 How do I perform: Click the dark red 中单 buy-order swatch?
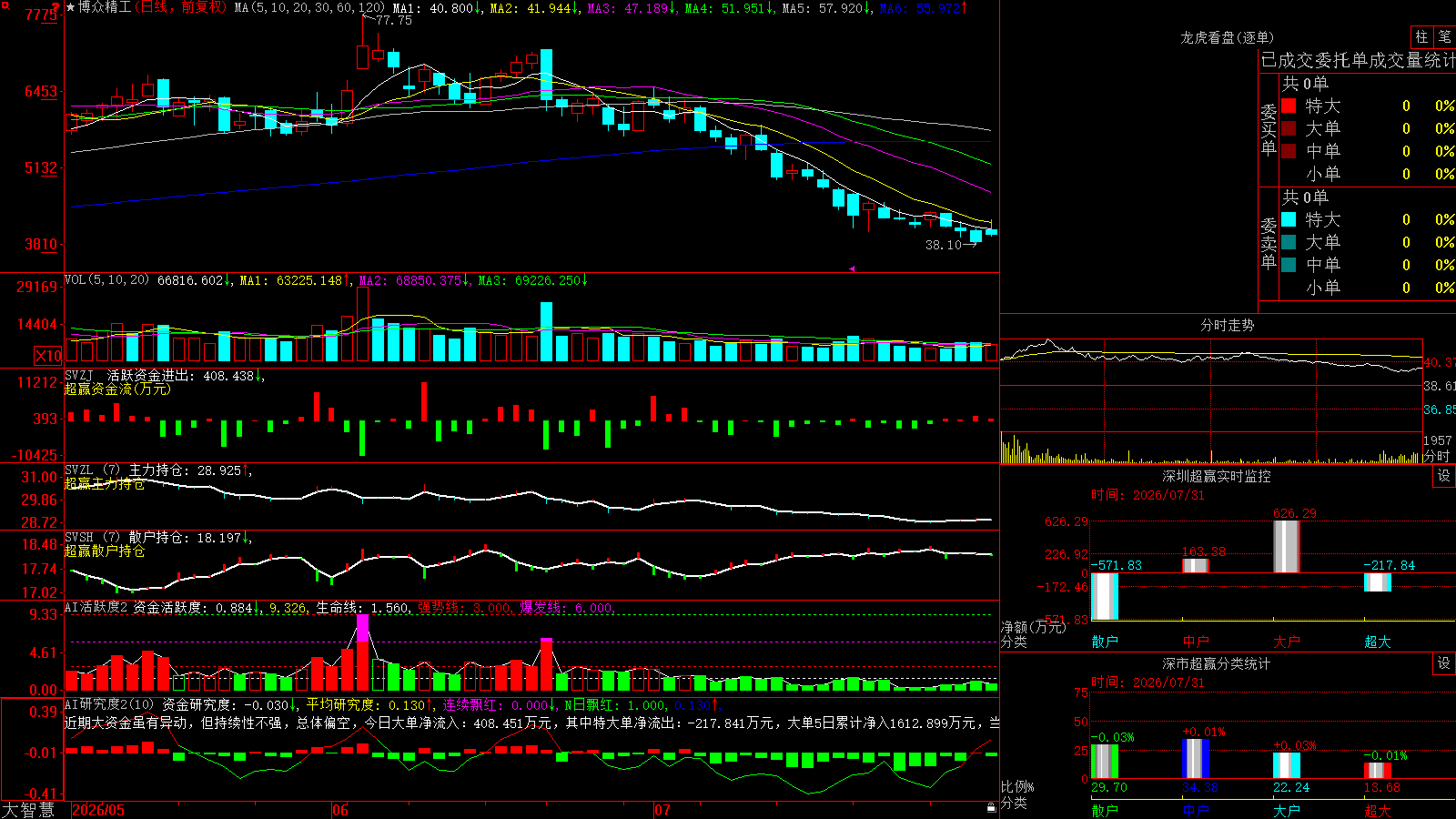tap(1289, 151)
